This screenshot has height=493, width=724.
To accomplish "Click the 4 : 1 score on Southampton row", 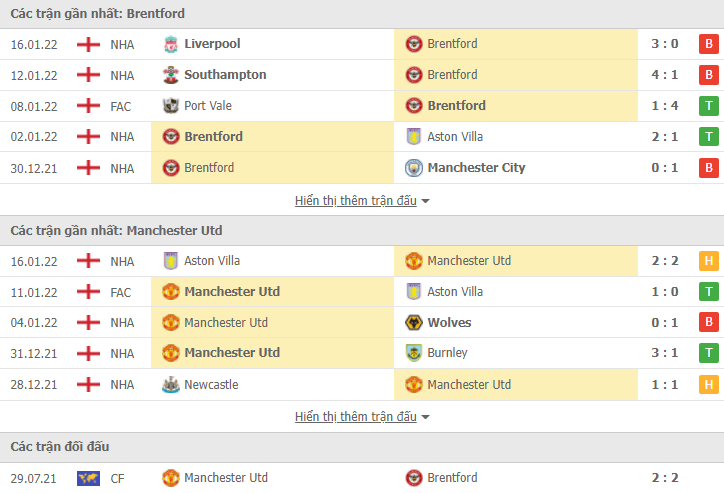I will coord(665,75).
